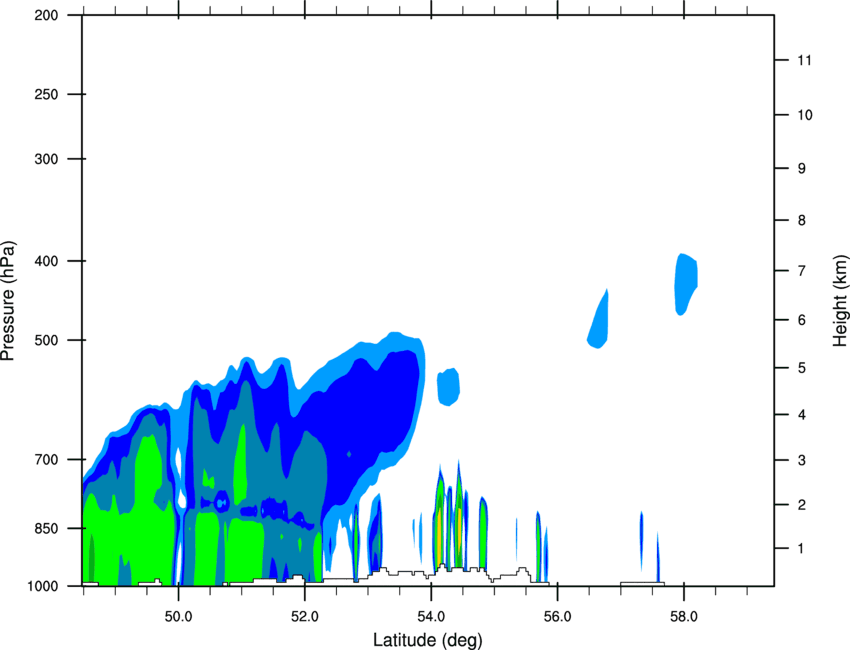Click height tick label 3
Viewport: 850px width, 650px height.
pos(802,460)
